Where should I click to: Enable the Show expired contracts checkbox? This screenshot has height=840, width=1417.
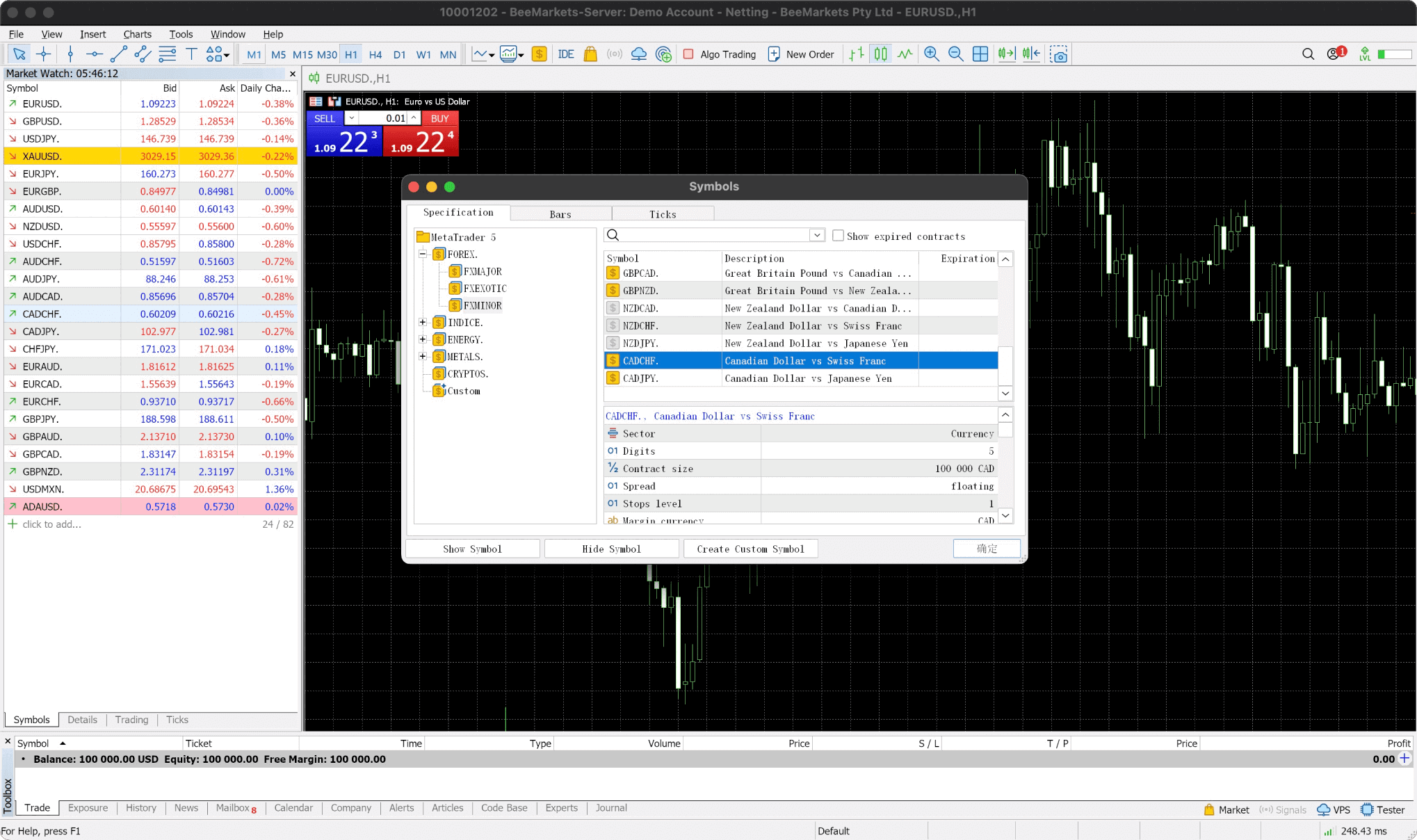pyautogui.click(x=839, y=236)
